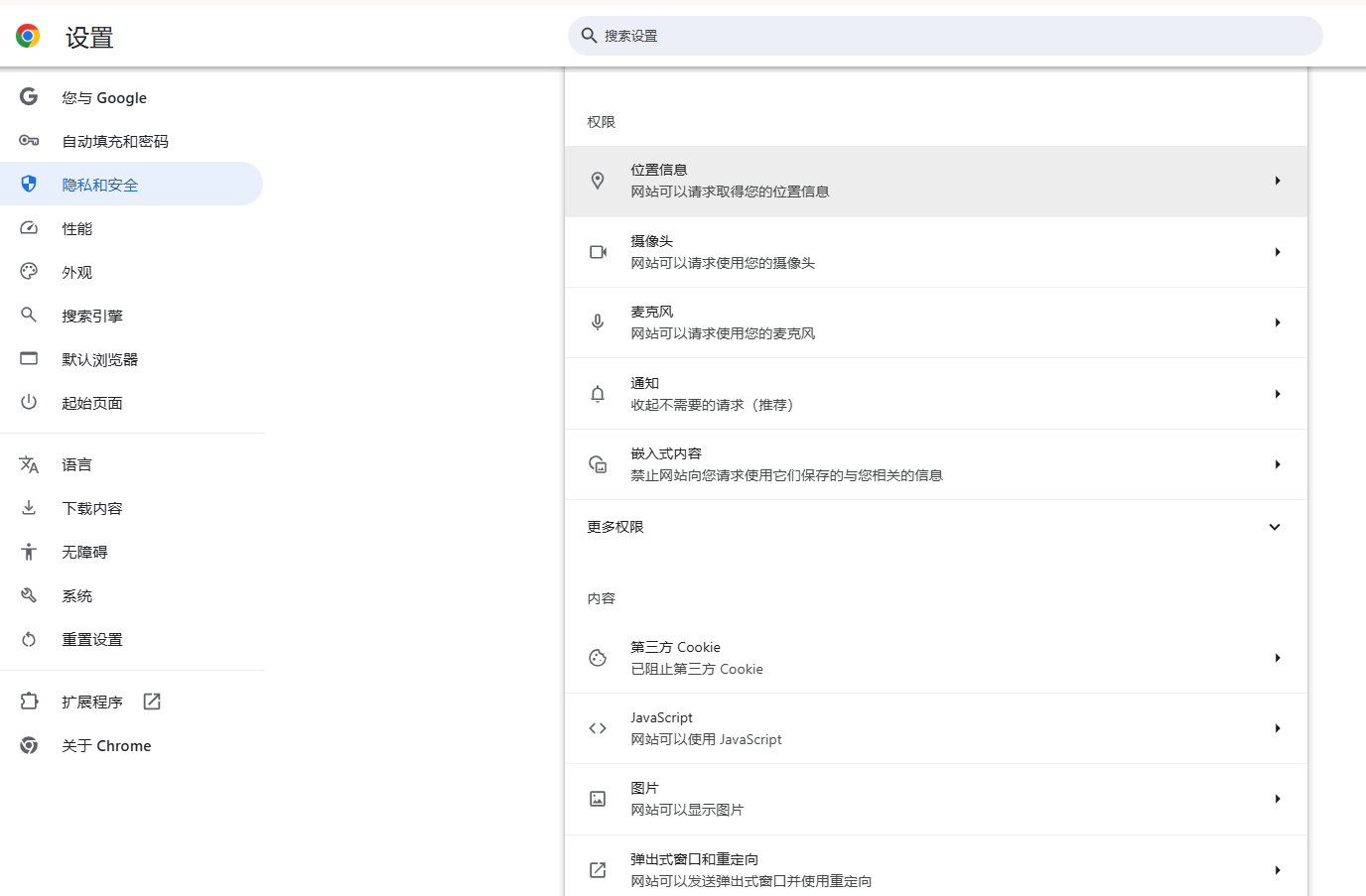Click the puzzle piece extensions icon
Viewport: 1366px width, 896px height.
click(29, 702)
